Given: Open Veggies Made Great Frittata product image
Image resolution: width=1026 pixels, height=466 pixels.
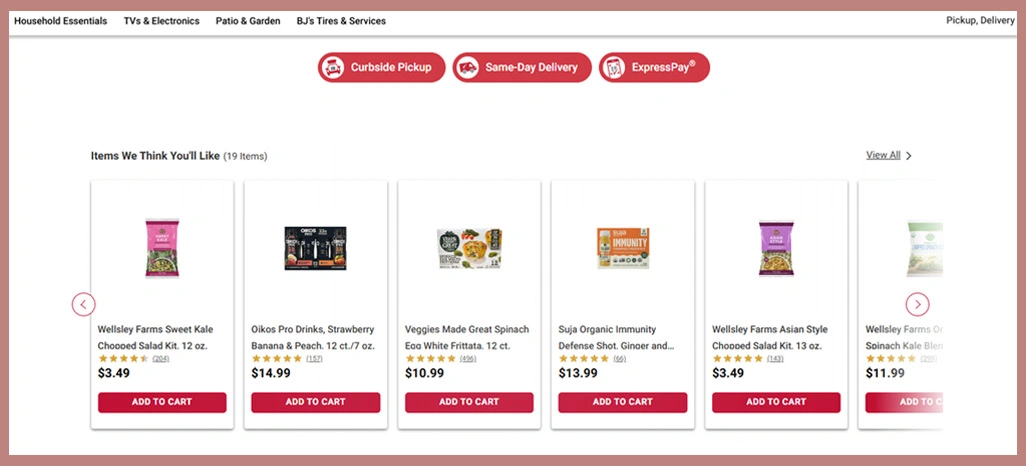Looking at the screenshot, I should pyautogui.click(x=469, y=248).
